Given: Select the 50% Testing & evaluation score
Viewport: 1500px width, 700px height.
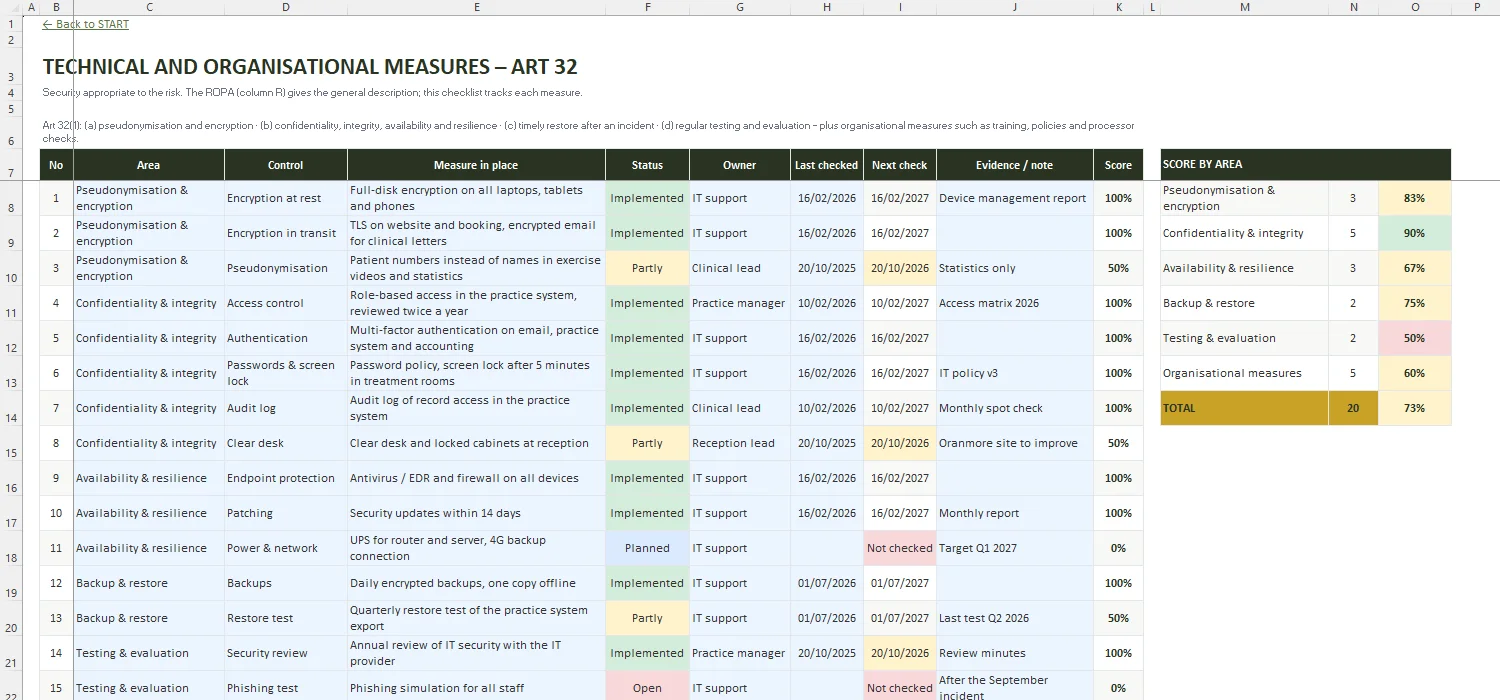Looking at the screenshot, I should pos(1414,338).
